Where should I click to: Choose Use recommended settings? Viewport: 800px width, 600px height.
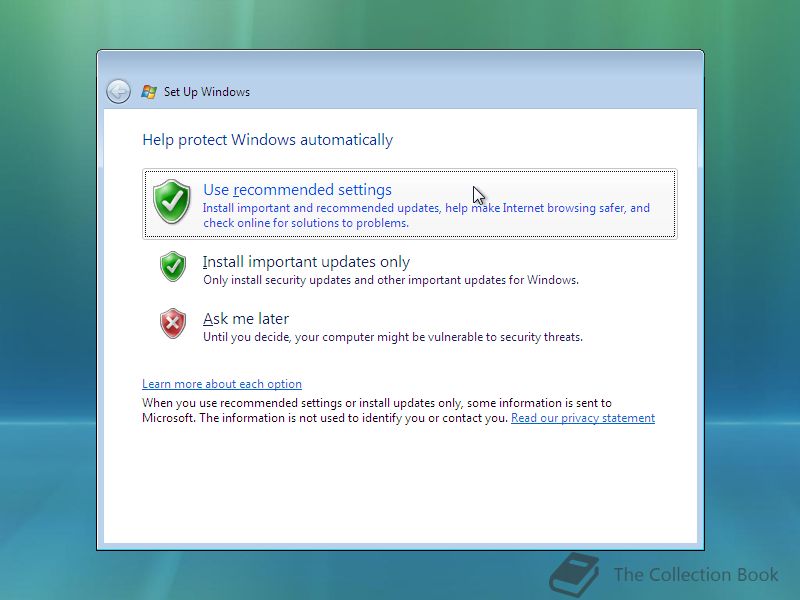[x=410, y=204]
